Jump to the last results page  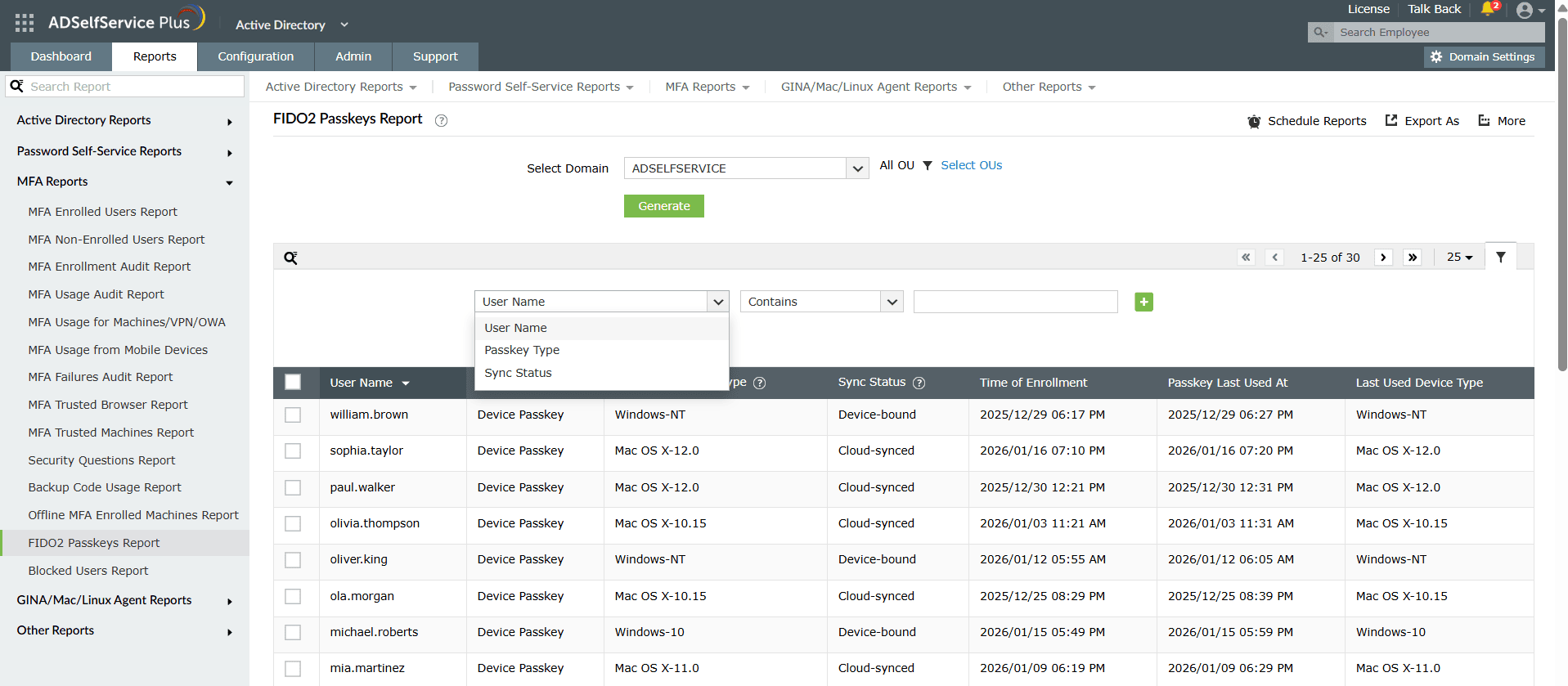click(1413, 257)
